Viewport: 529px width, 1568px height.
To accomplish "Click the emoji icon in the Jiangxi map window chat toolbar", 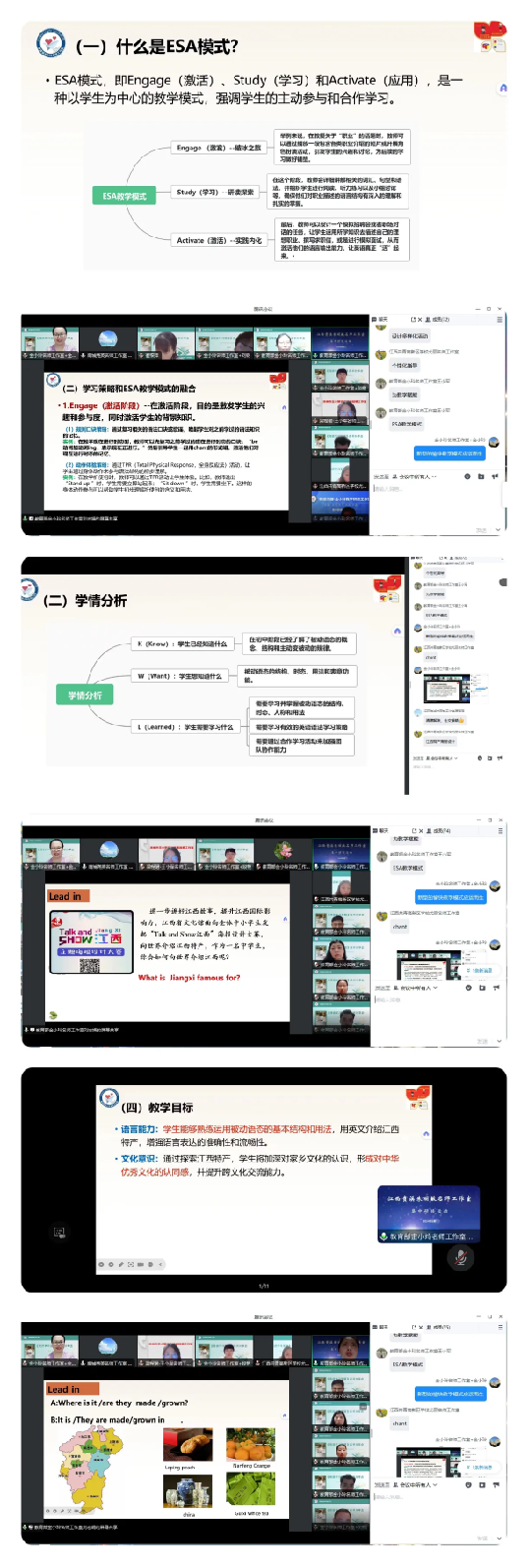I will (467, 1483).
